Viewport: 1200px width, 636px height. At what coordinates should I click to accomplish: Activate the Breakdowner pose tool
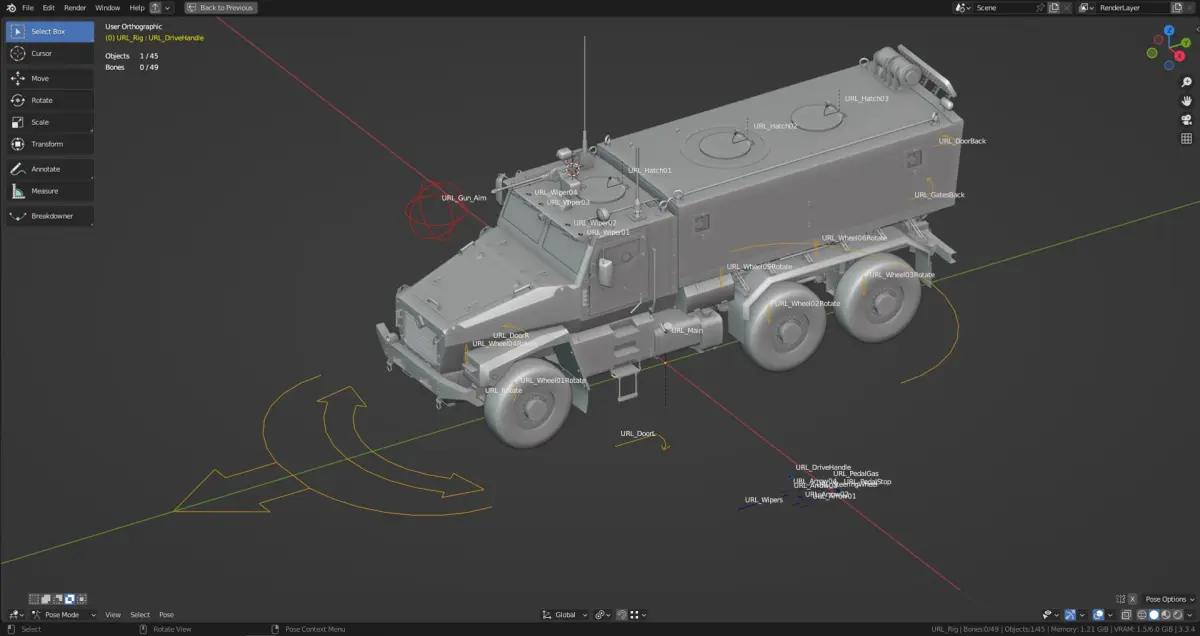tap(50, 216)
